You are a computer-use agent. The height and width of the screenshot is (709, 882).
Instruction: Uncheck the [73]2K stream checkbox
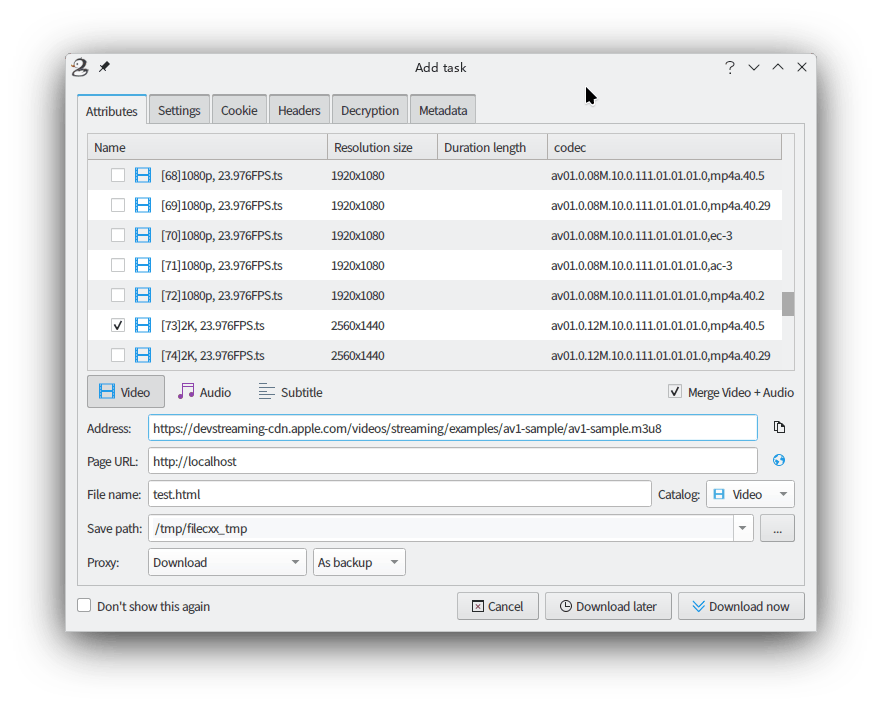point(118,325)
